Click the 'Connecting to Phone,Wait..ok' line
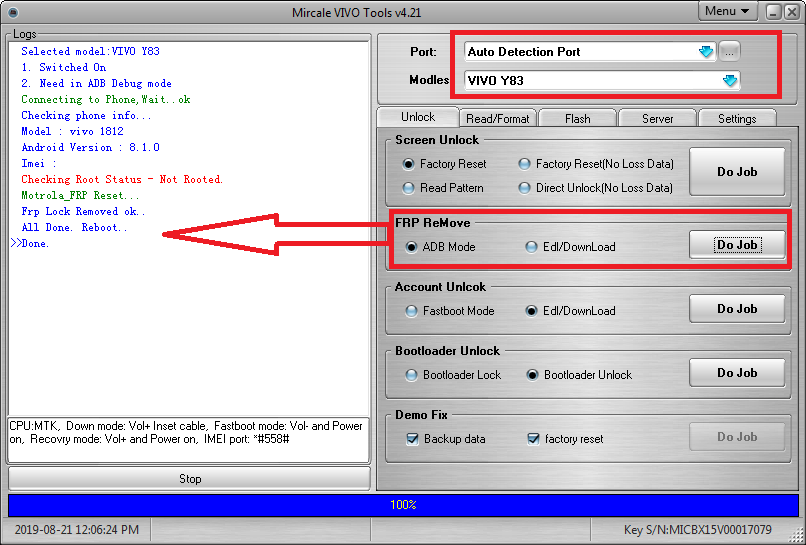Image resolution: width=806 pixels, height=545 pixels. (x=106, y=99)
